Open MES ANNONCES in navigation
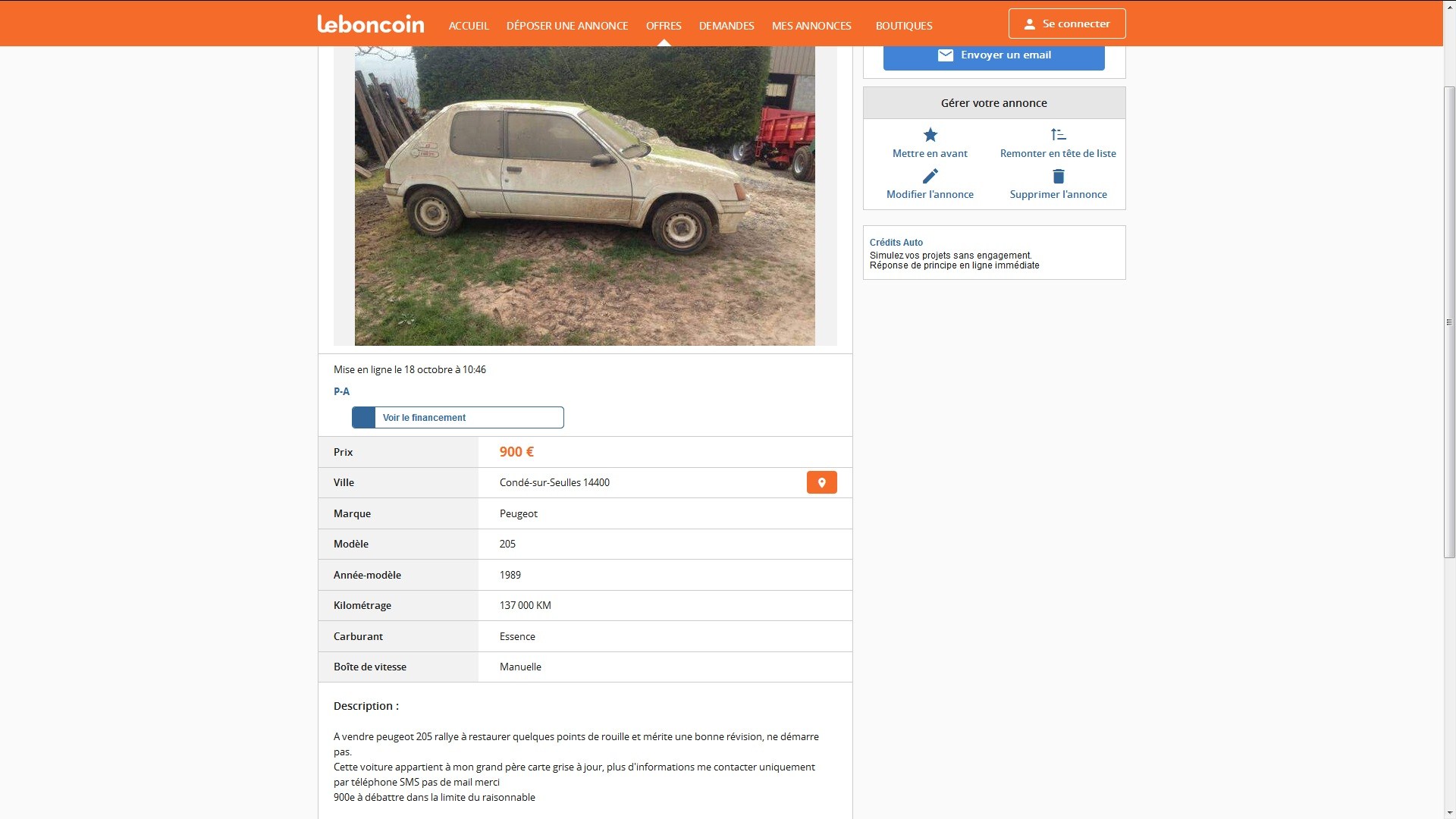 click(811, 26)
